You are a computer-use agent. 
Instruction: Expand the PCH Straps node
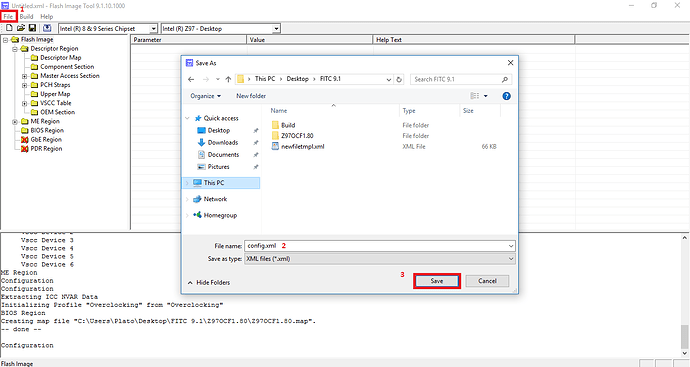(25, 85)
